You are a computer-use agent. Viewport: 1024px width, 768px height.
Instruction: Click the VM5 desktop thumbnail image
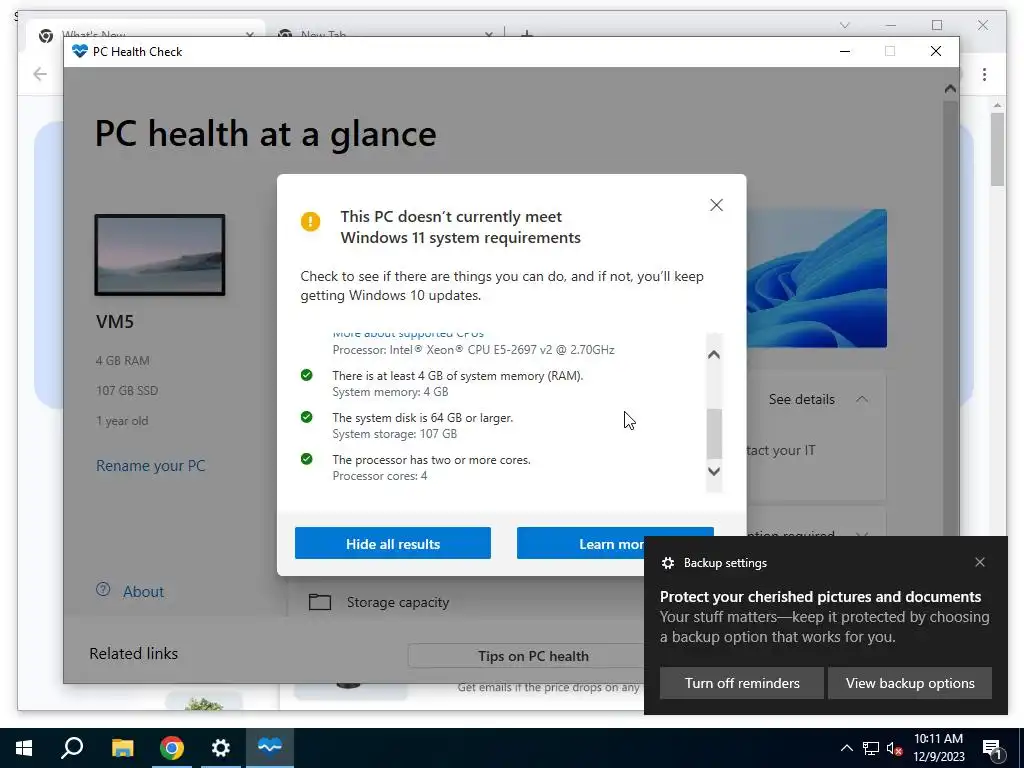[160, 255]
